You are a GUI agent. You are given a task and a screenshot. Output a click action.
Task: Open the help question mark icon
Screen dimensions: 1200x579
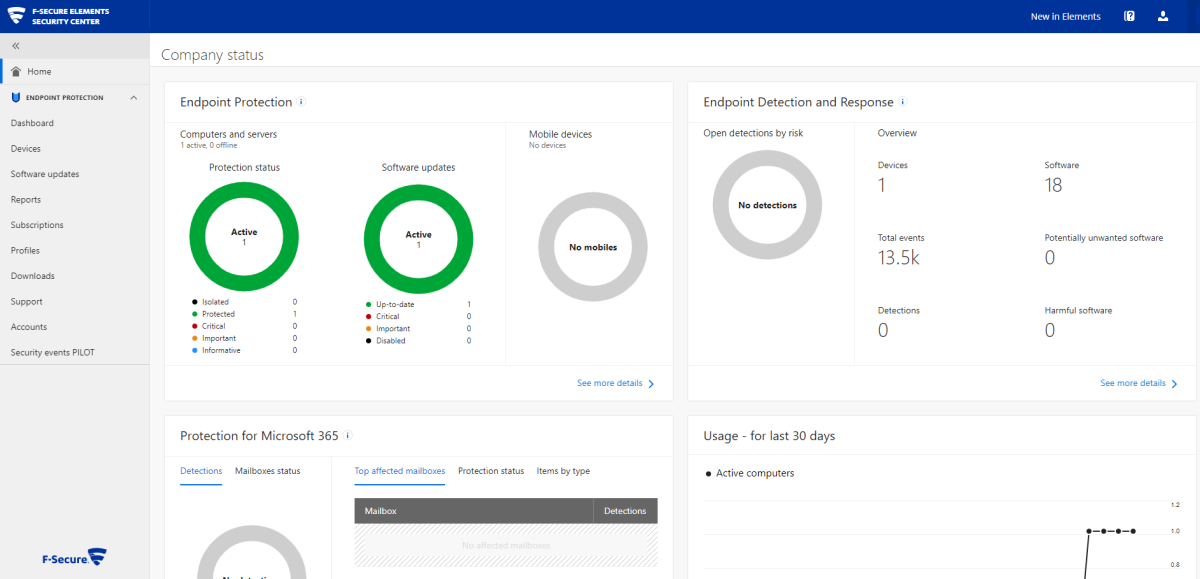[x=1129, y=16]
